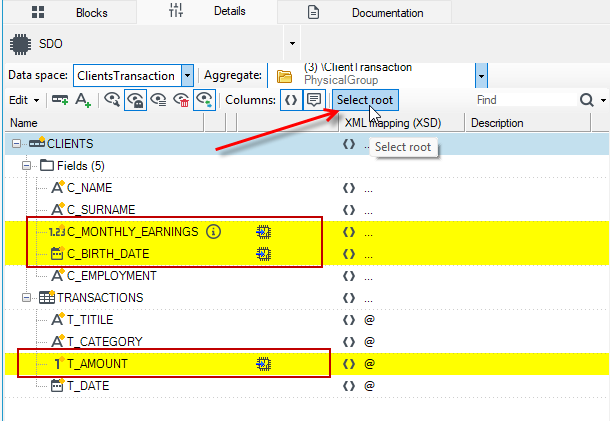The height and width of the screenshot is (421, 610).
Task: Collapse the Fields (5) folder
Action: coord(26,166)
